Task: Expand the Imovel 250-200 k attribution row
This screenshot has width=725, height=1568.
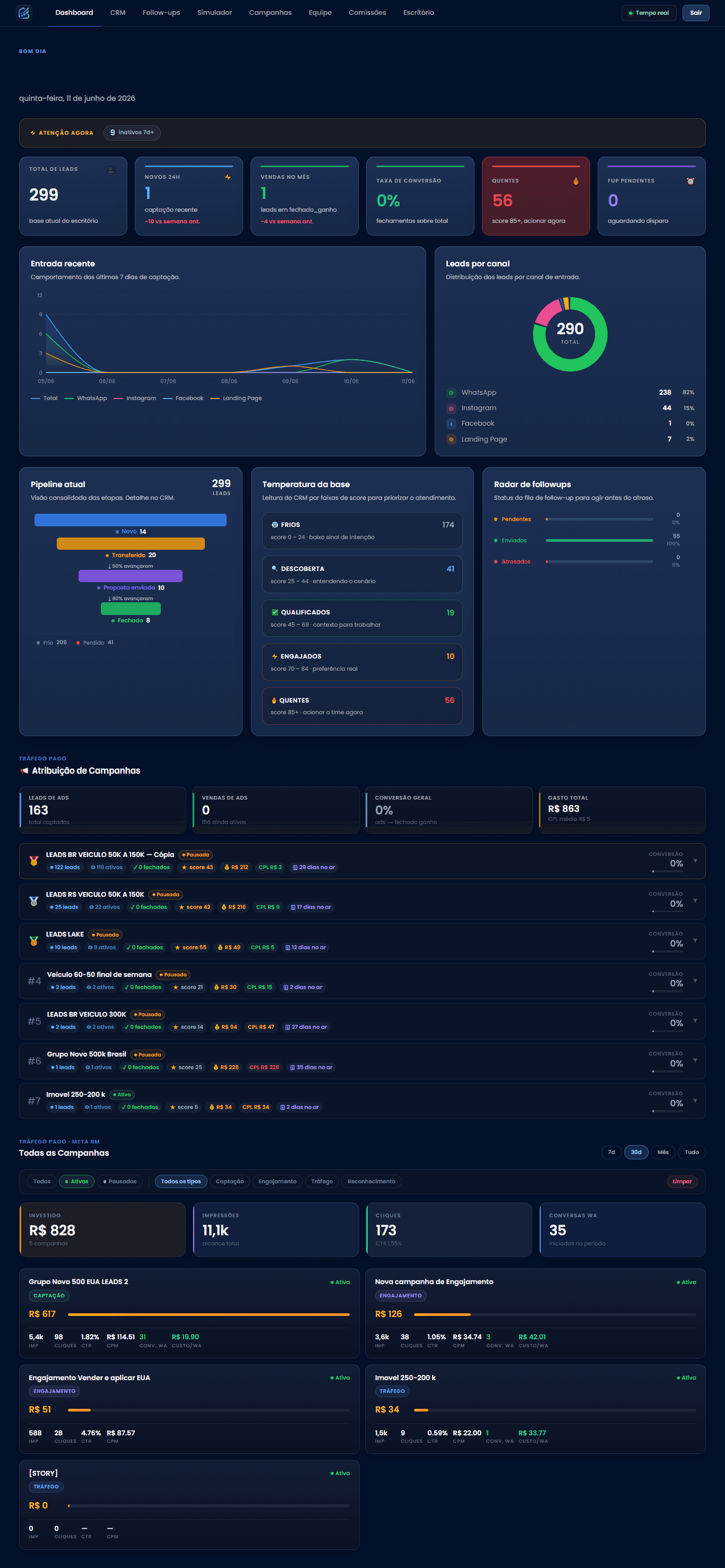Action: [x=695, y=1100]
